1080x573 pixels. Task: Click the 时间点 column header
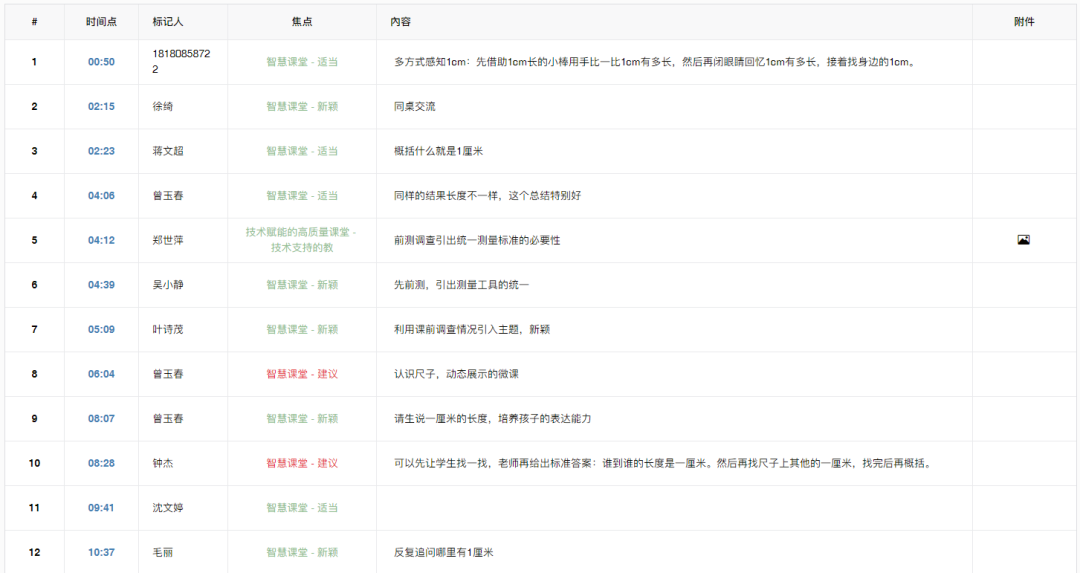[101, 21]
